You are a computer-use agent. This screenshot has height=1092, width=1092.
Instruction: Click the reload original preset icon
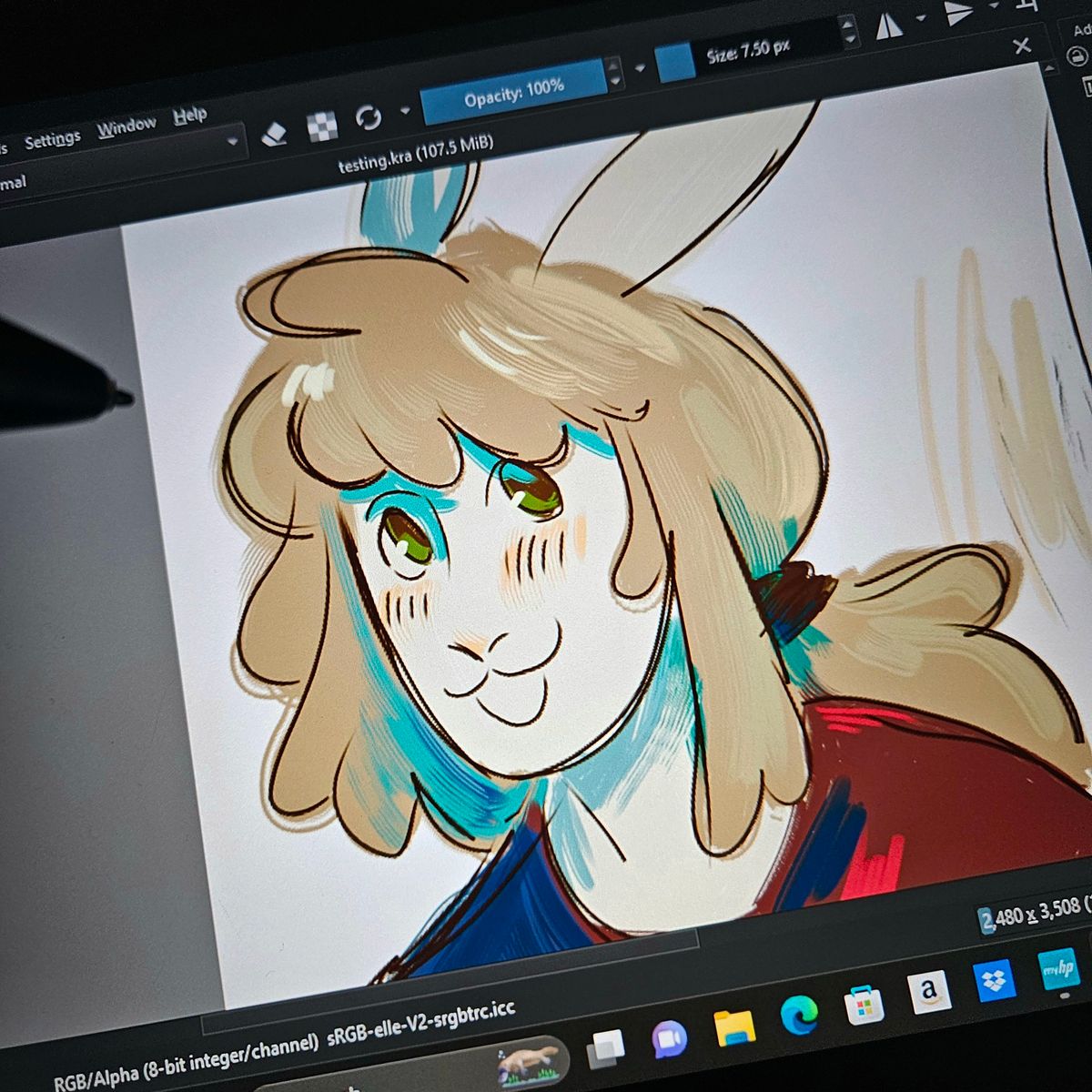[x=368, y=117]
